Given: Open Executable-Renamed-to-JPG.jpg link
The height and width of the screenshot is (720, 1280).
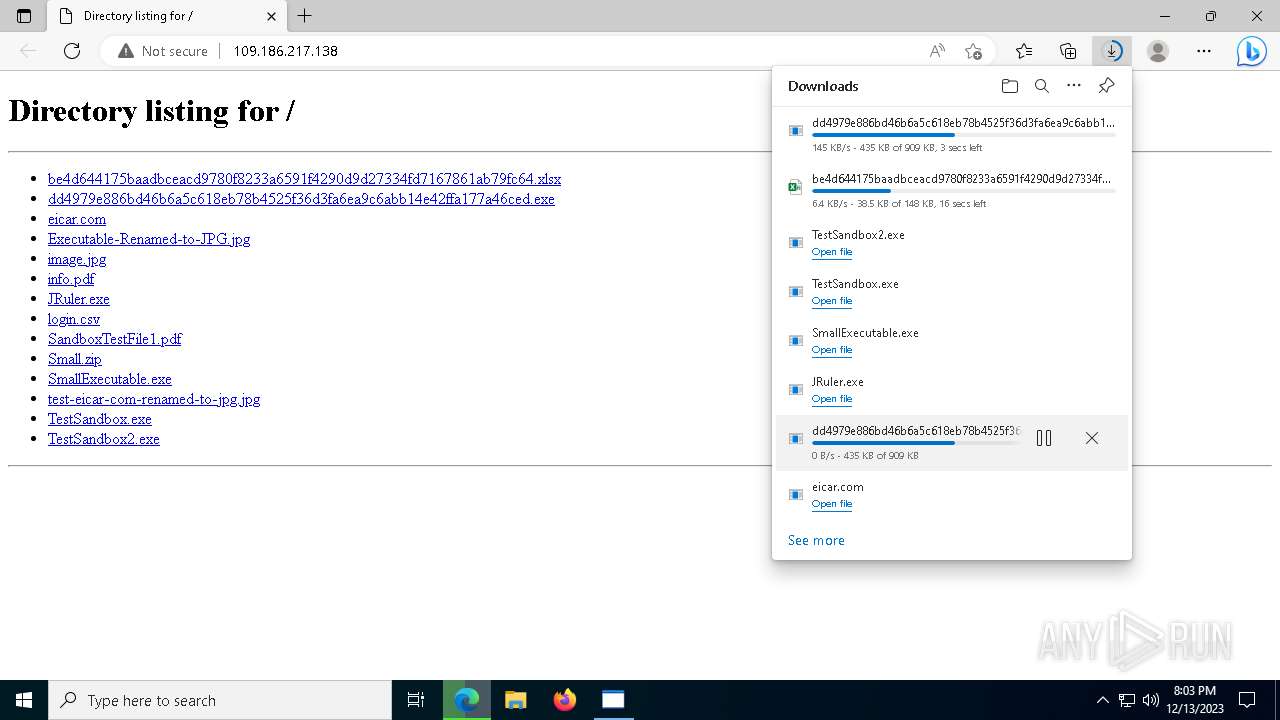Looking at the screenshot, I should point(149,239).
